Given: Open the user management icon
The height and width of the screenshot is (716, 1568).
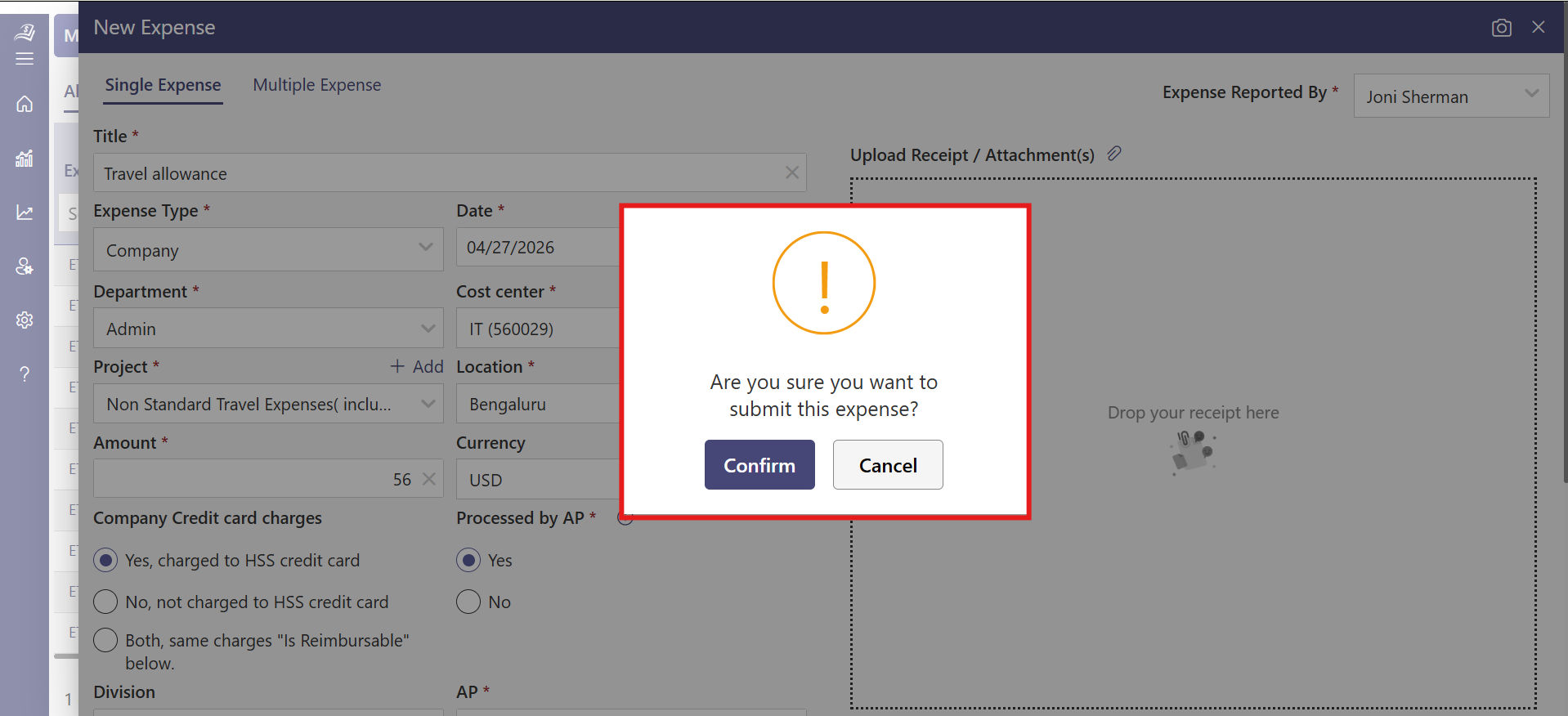Looking at the screenshot, I should (x=25, y=266).
